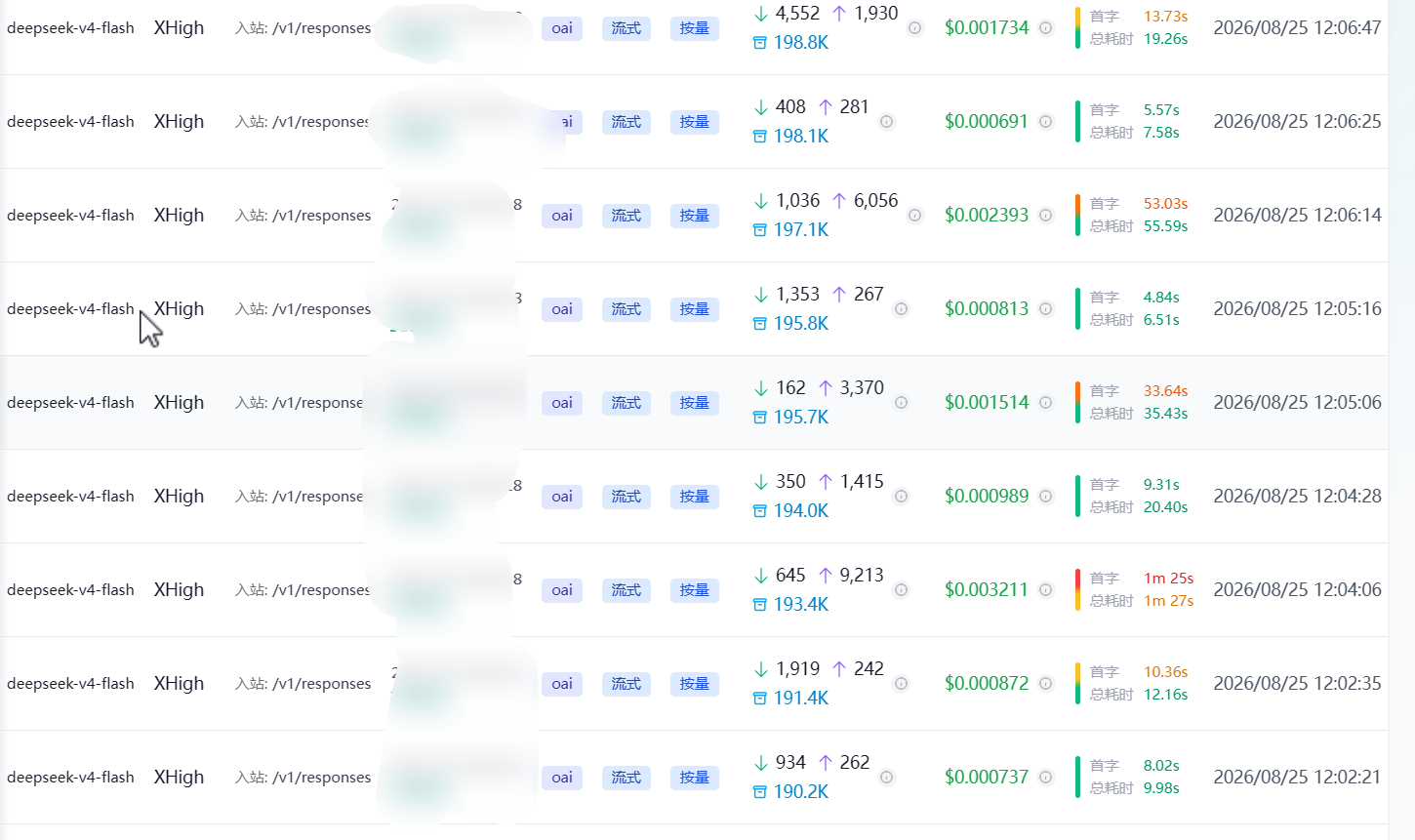
Task: Click the 1m 25s first-token latency
Action: [1169, 579]
